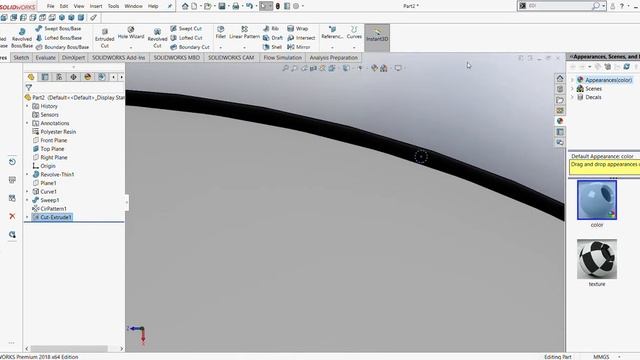Open the DimXpertManager tab icon

tap(73, 77)
